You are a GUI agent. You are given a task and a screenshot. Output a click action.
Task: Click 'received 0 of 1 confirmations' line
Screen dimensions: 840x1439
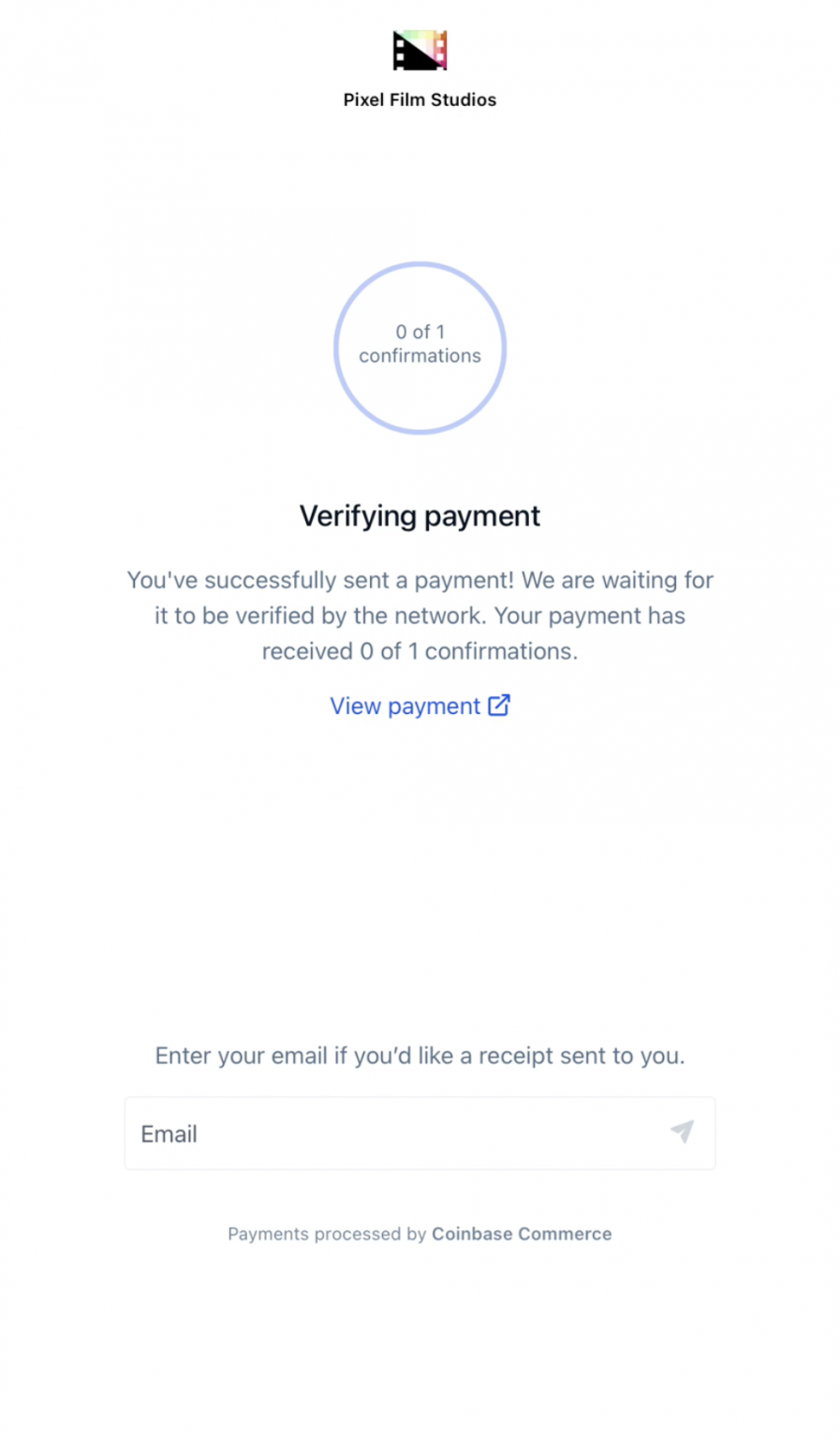[x=420, y=651]
